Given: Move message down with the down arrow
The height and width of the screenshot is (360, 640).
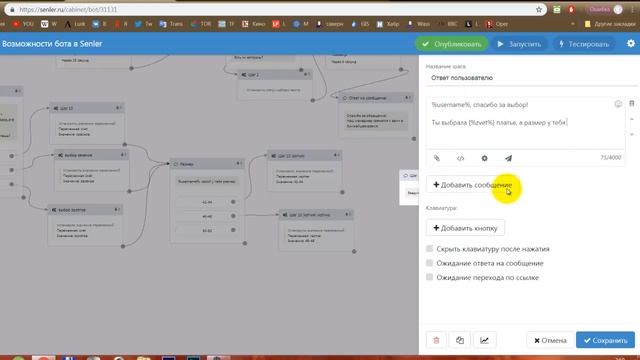Looking at the screenshot, I should click(x=631, y=134).
